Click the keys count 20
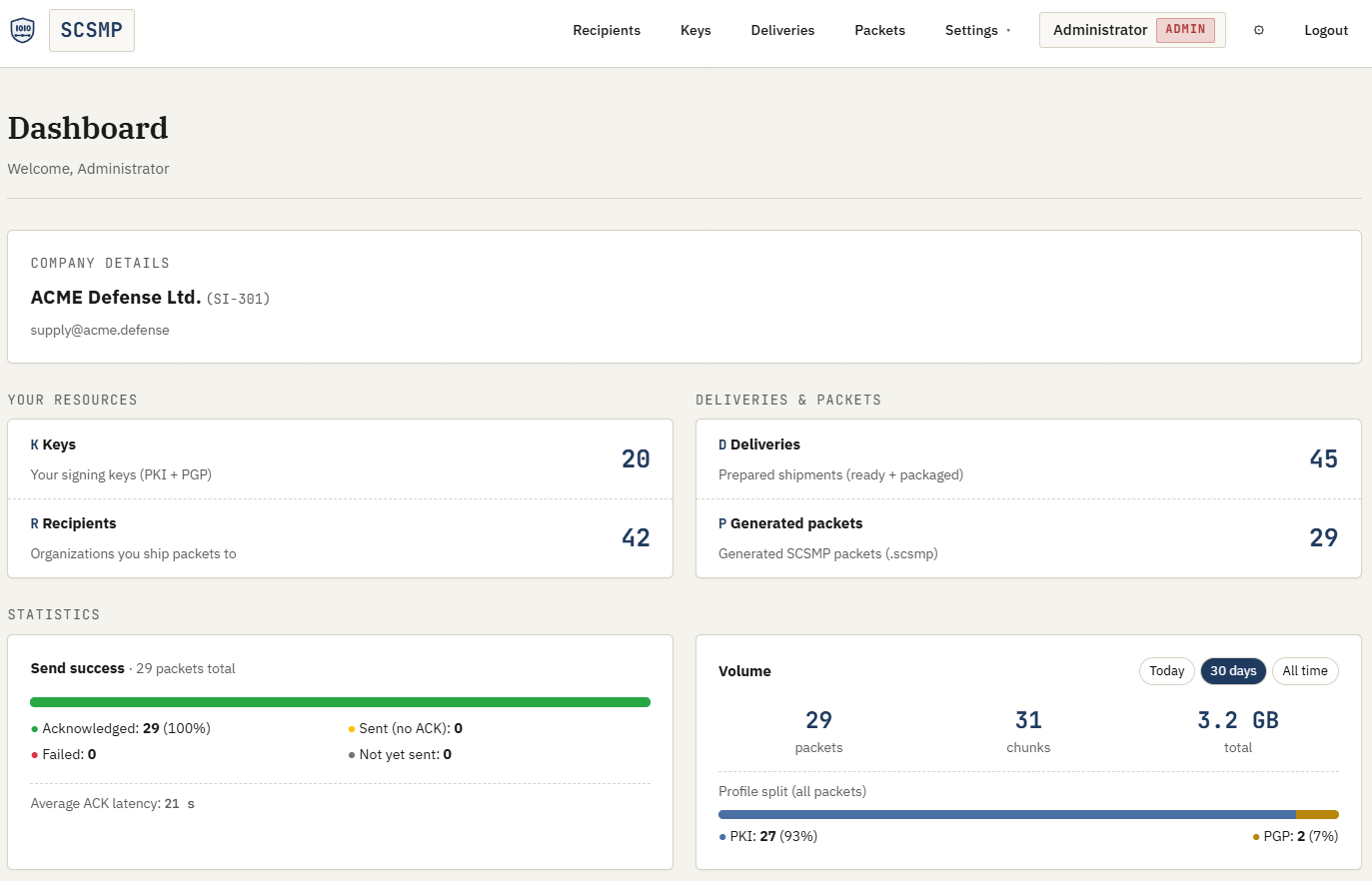 click(x=636, y=459)
